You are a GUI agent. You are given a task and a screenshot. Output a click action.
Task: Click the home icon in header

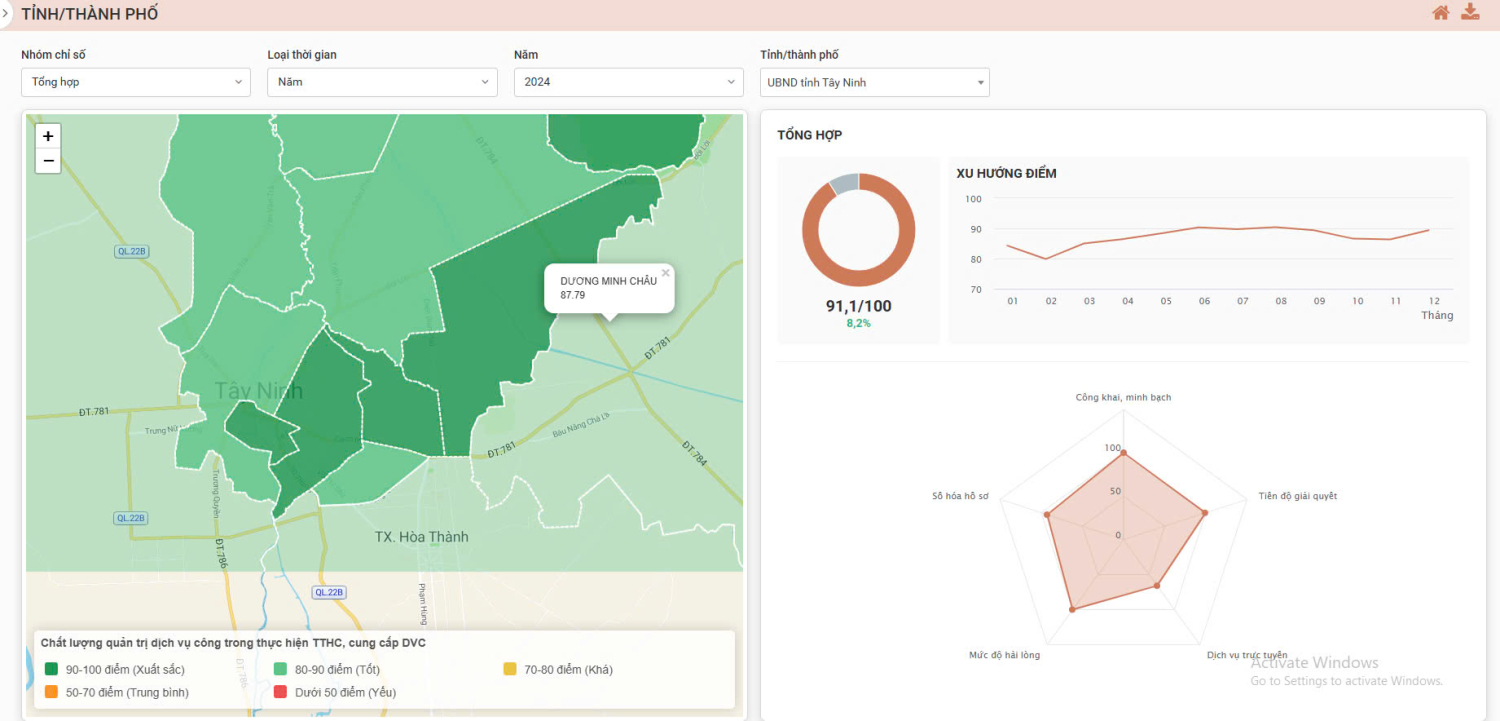[1440, 13]
